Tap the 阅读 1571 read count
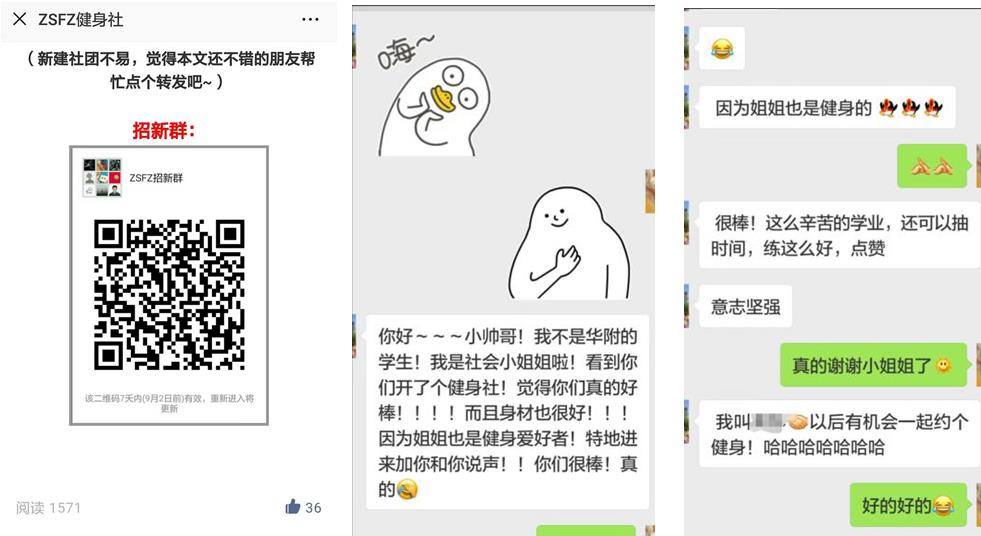 coord(48,507)
